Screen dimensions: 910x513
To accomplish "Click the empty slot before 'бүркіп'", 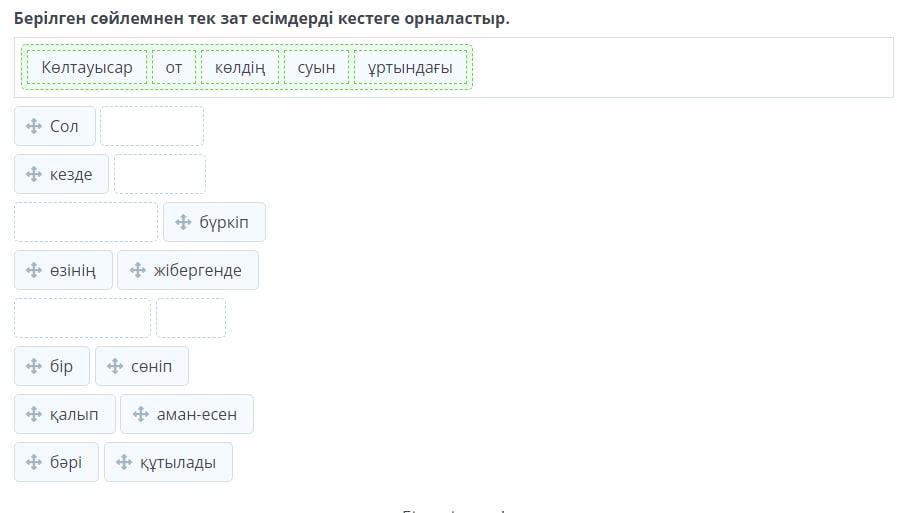I will click(86, 222).
